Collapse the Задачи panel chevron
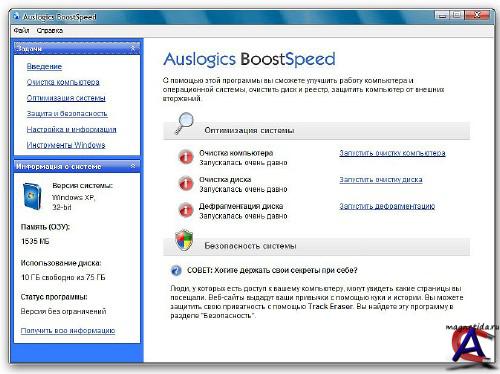 133,48
